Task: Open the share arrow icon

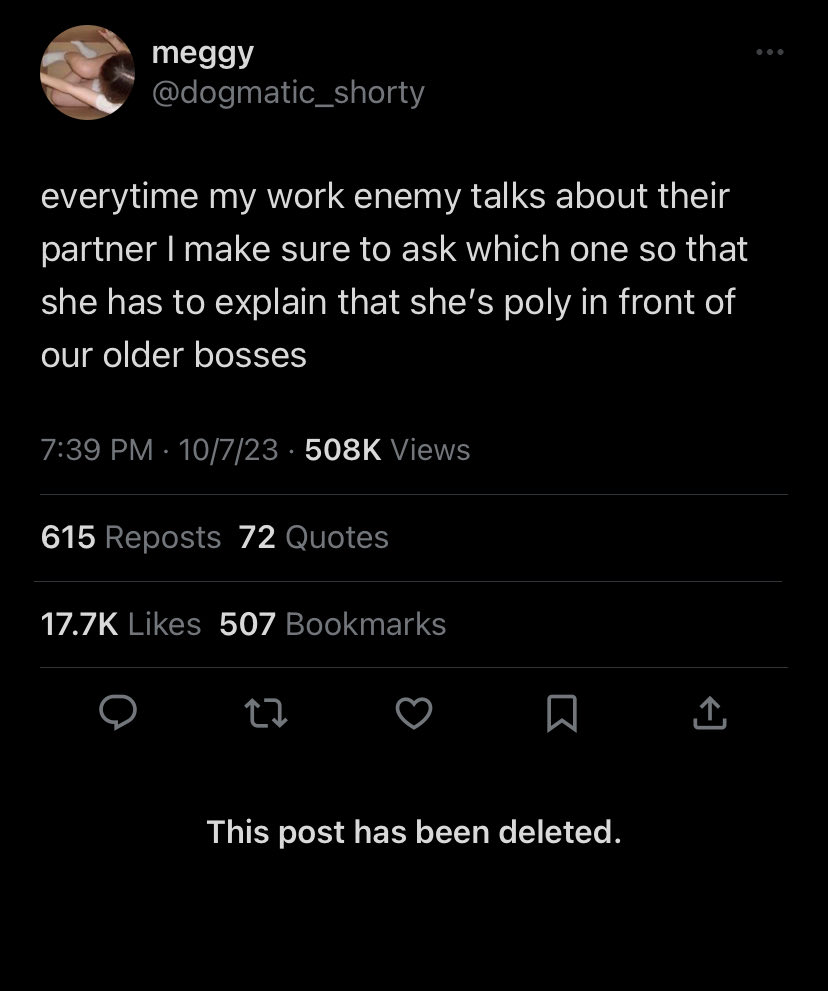Action: point(708,713)
